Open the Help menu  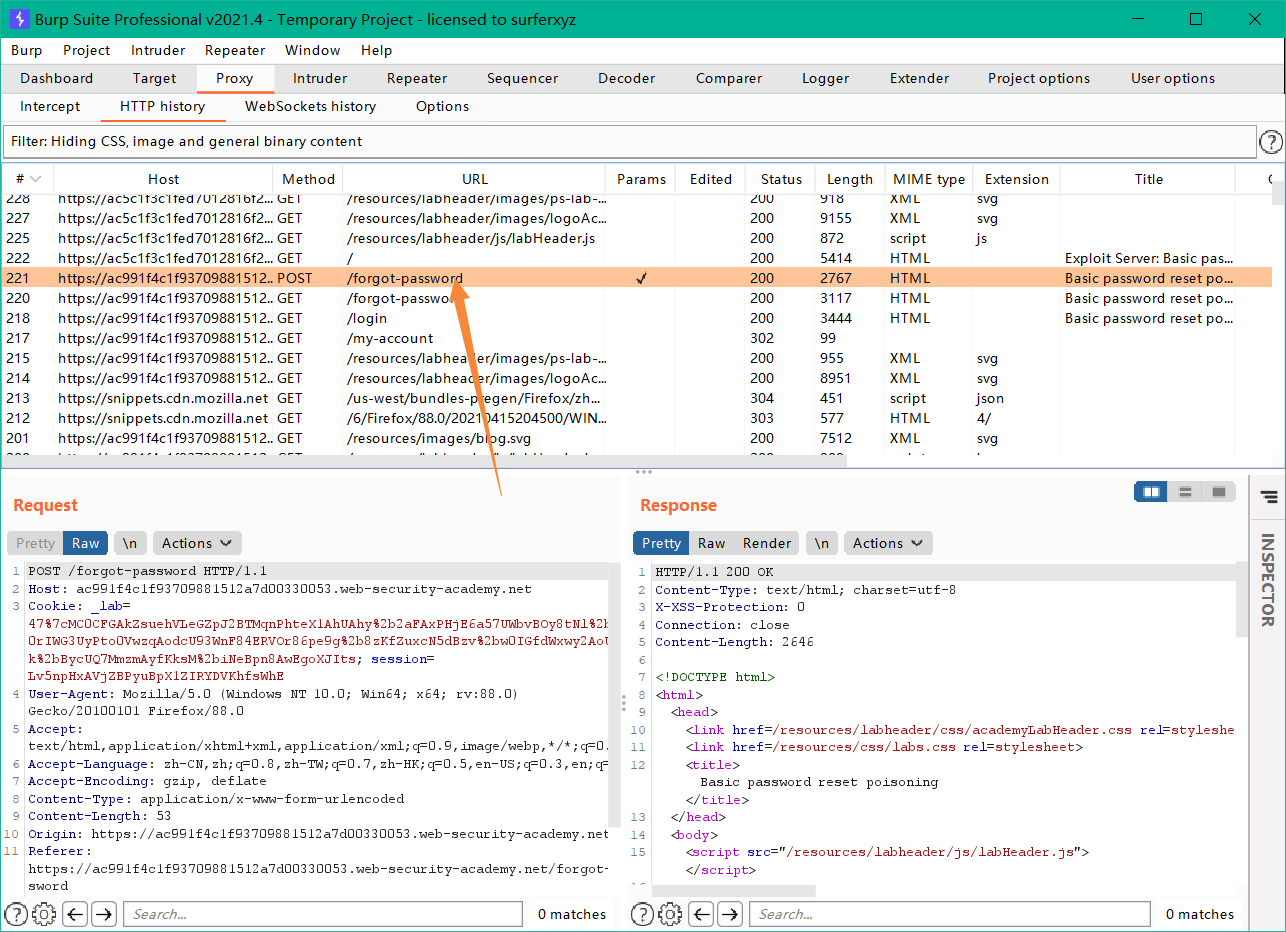pos(376,50)
